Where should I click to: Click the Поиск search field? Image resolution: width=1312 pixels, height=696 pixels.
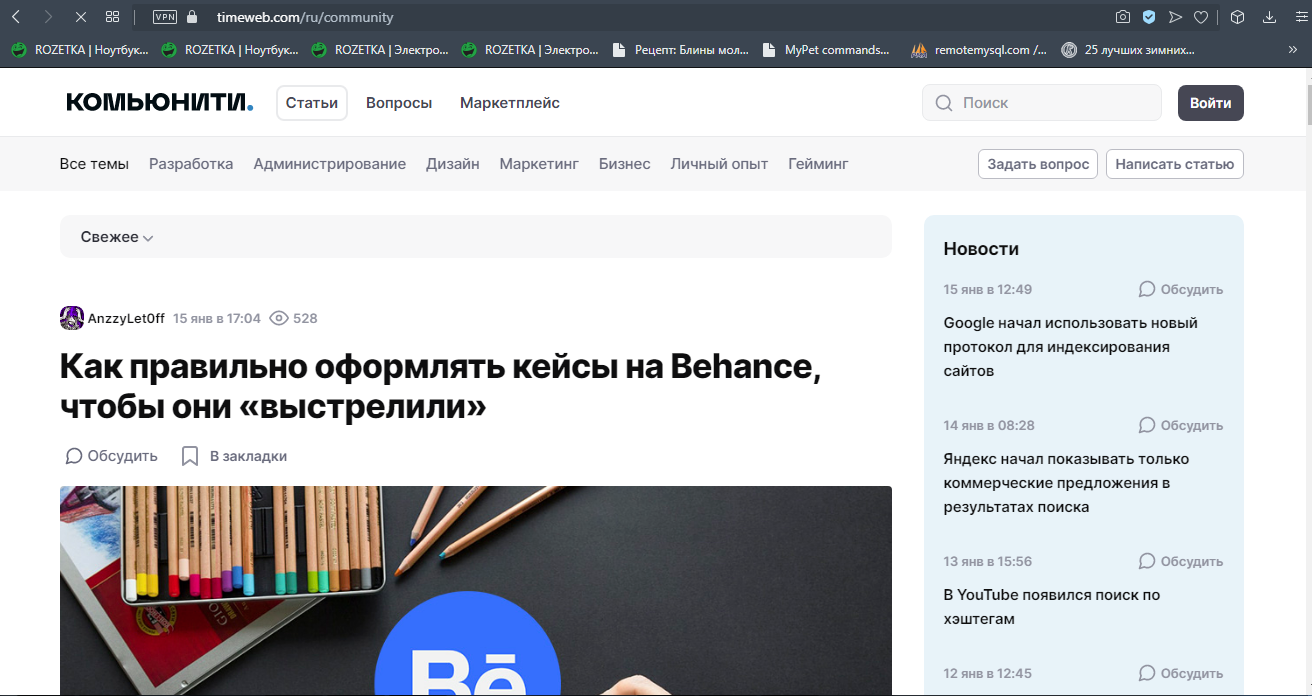pos(1042,103)
